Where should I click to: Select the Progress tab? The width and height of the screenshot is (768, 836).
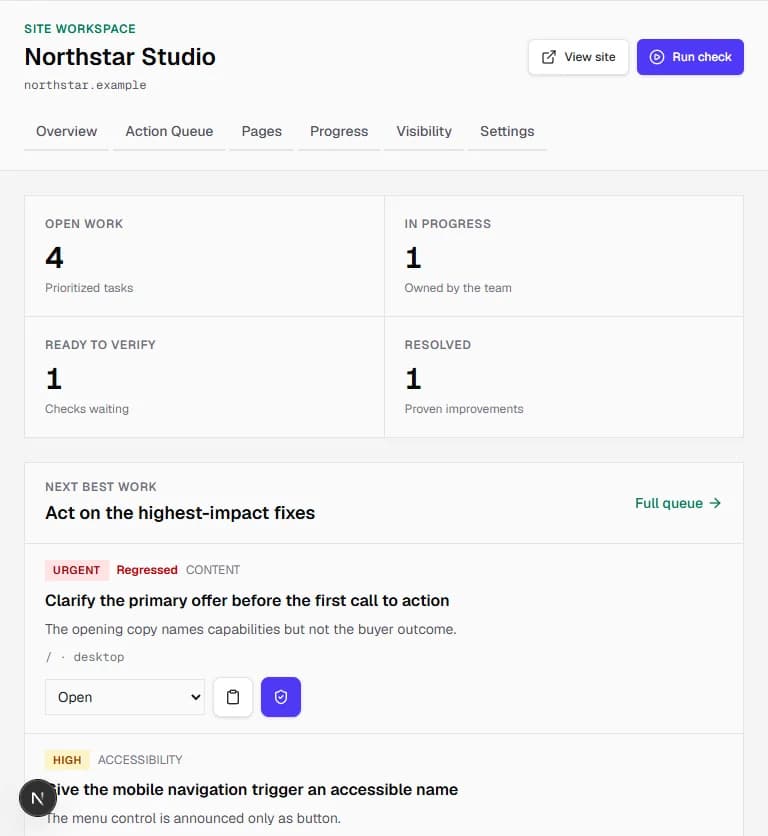tap(339, 132)
